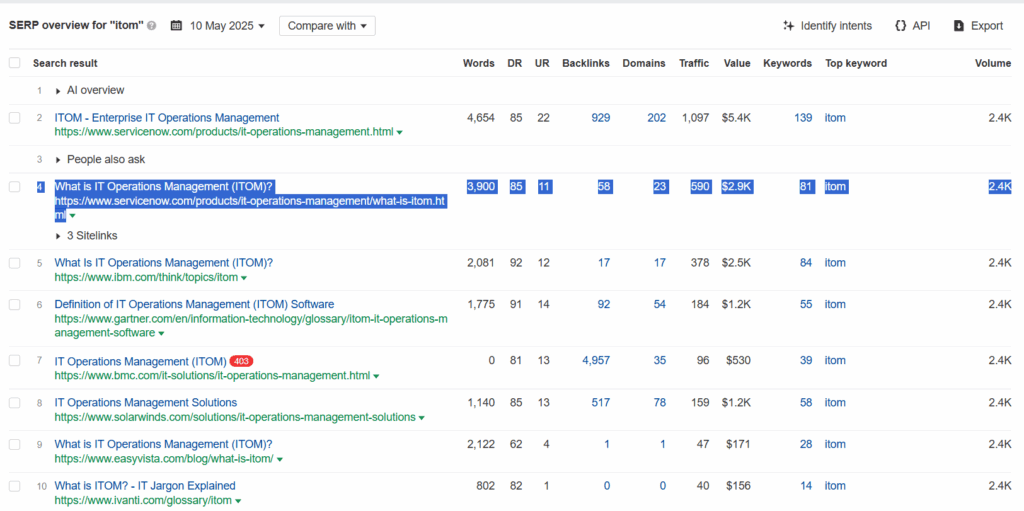Check the box for the Gartner definition result

coord(14,305)
